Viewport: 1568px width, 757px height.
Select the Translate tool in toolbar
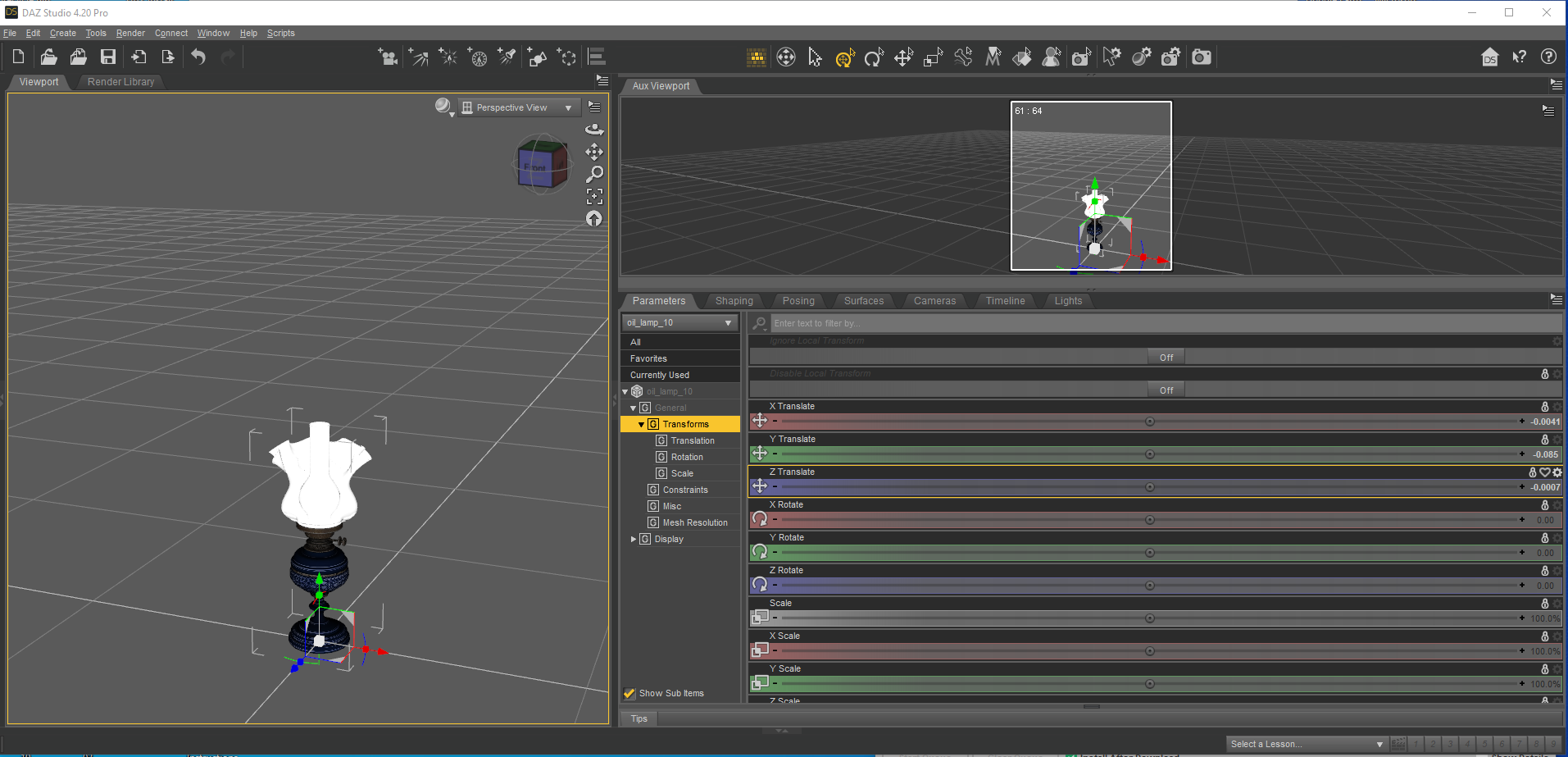coord(903,57)
